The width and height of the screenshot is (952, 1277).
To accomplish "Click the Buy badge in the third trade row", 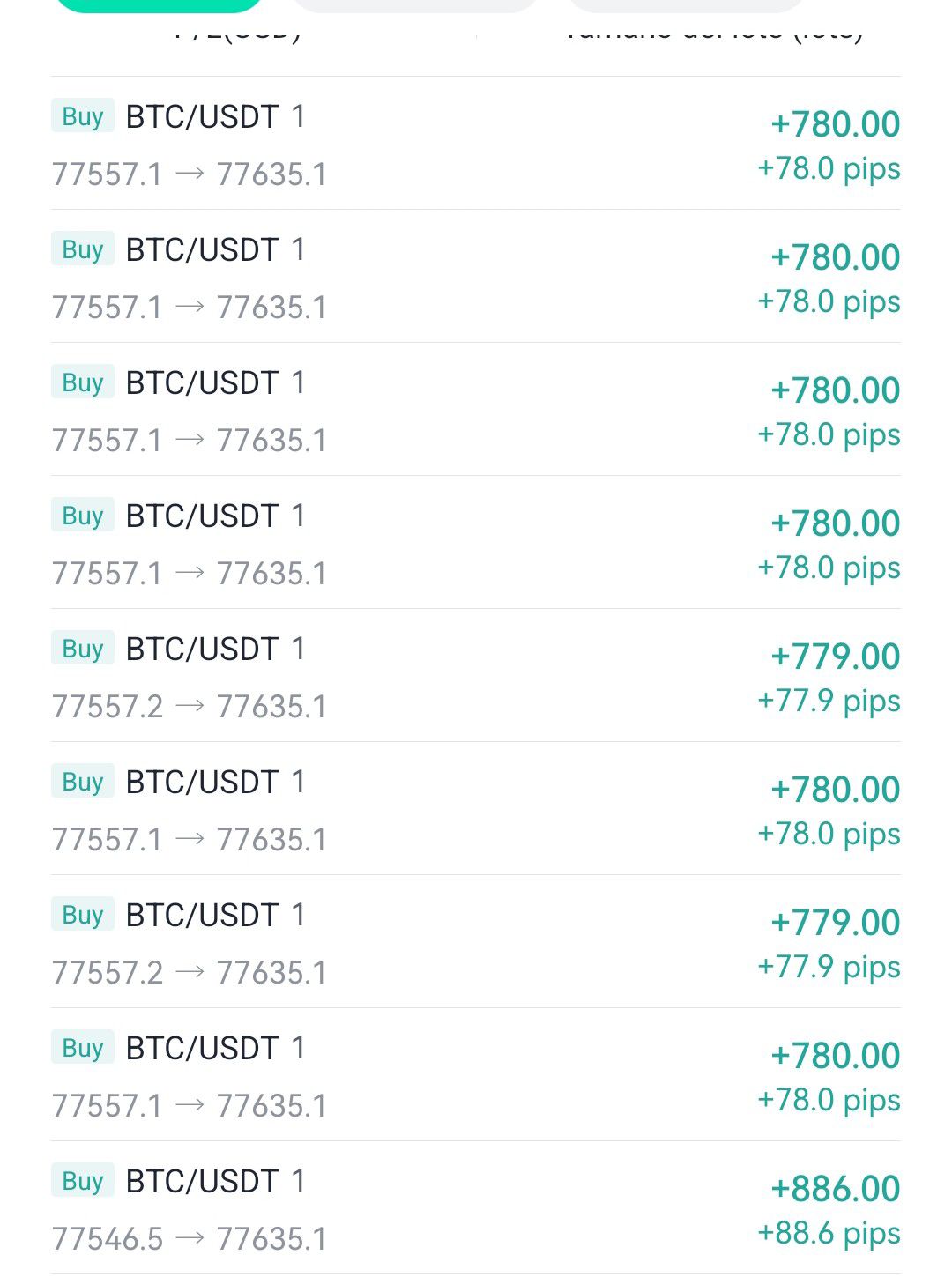I will (83, 382).
